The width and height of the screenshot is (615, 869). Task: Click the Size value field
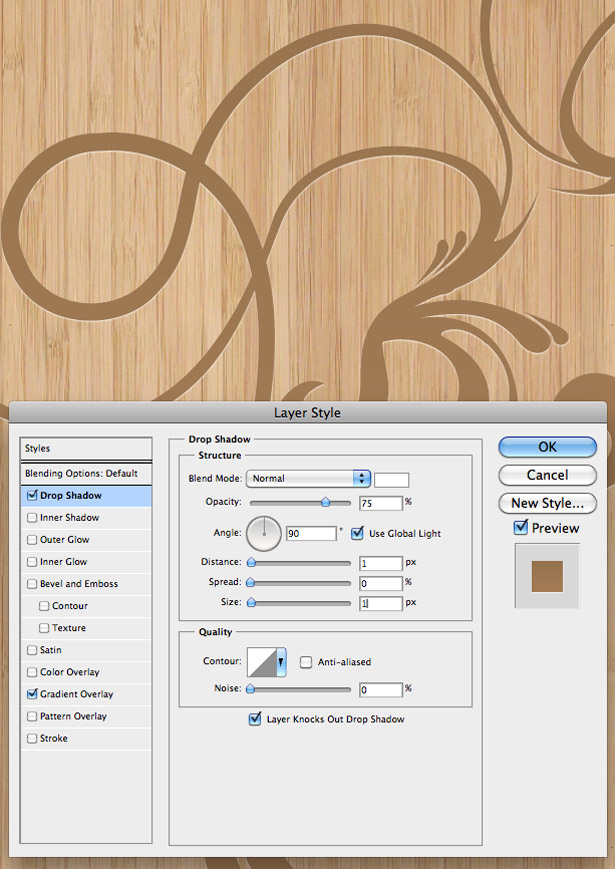(381, 604)
